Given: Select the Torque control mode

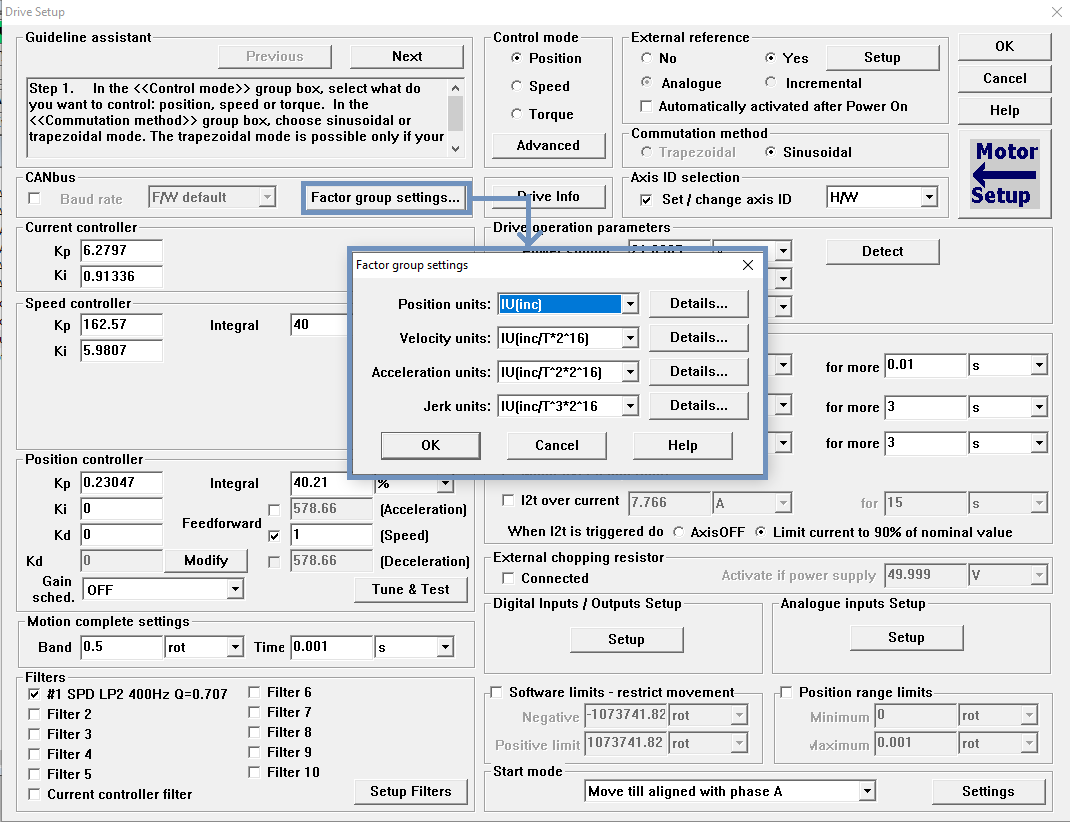Looking at the screenshot, I should [x=517, y=114].
